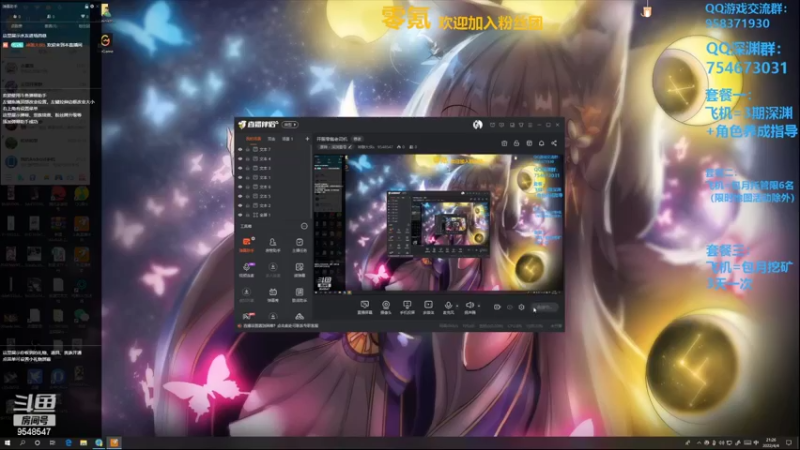Image resolution: width=800 pixels, height=450 pixels.
Task: Open the orange danmu assistant tool
Action: [246, 244]
